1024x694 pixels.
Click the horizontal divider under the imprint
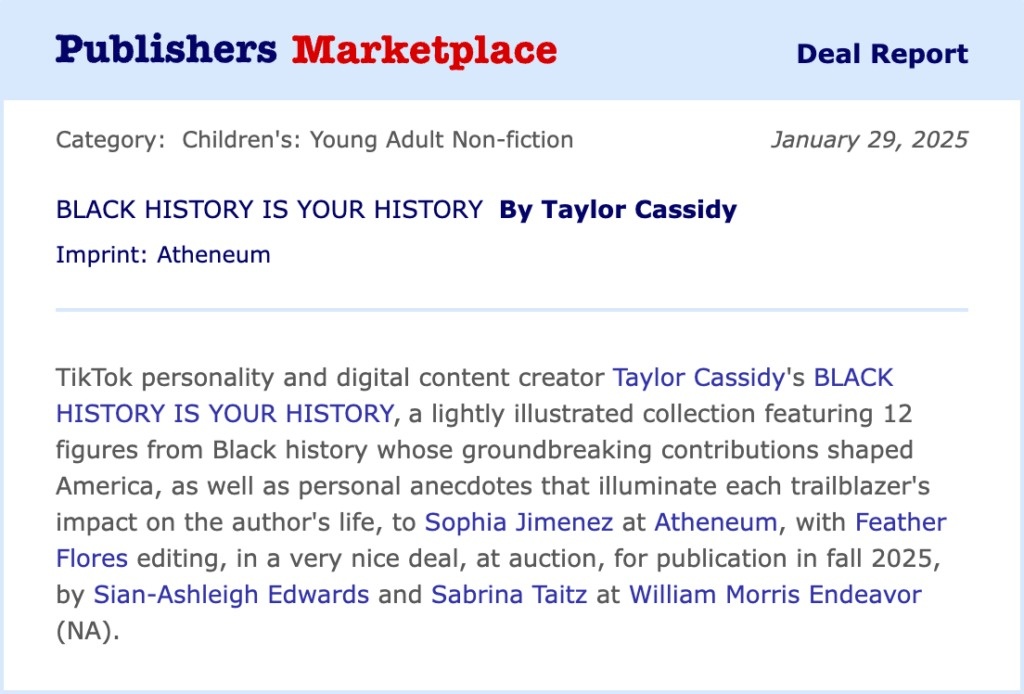coord(512,310)
